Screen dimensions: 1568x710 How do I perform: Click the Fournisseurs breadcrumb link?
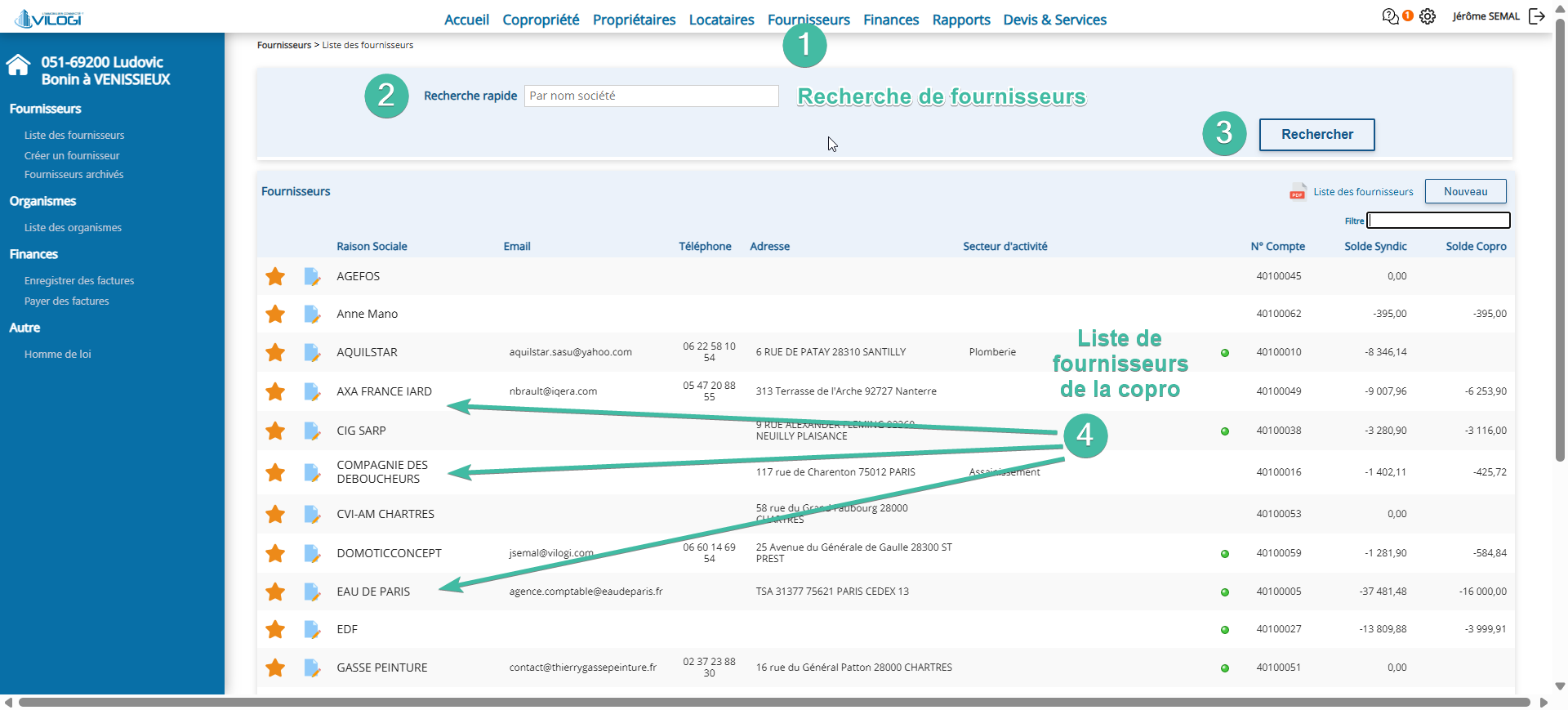[x=284, y=46]
